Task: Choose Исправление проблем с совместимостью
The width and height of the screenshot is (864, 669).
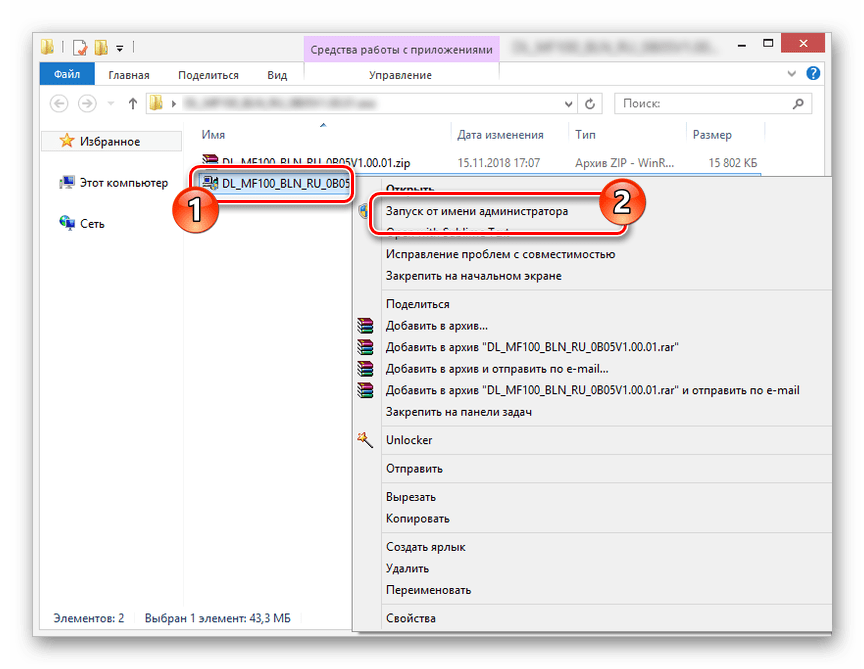Action: coord(500,254)
